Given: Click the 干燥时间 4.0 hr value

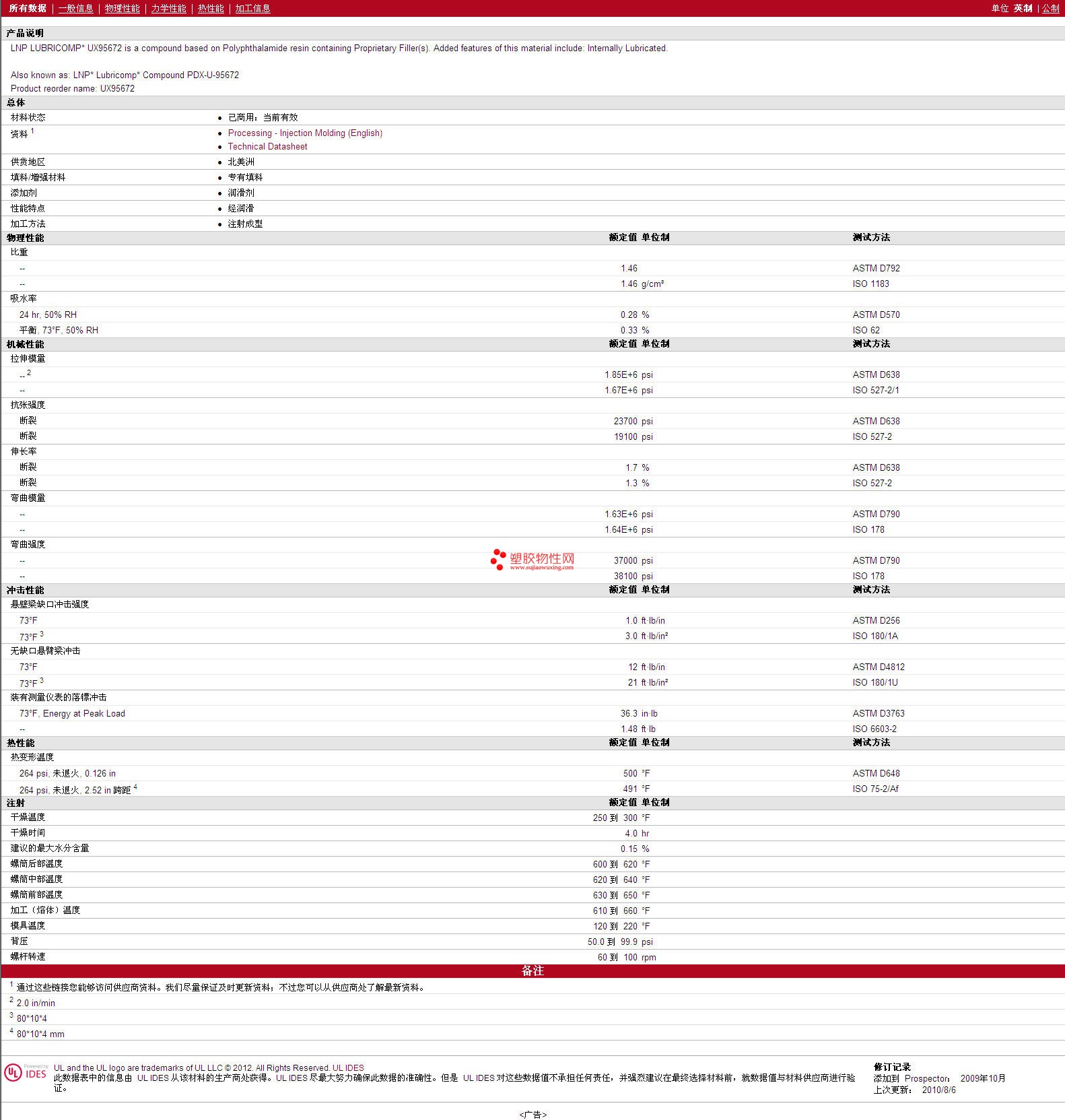Looking at the screenshot, I should [637, 833].
